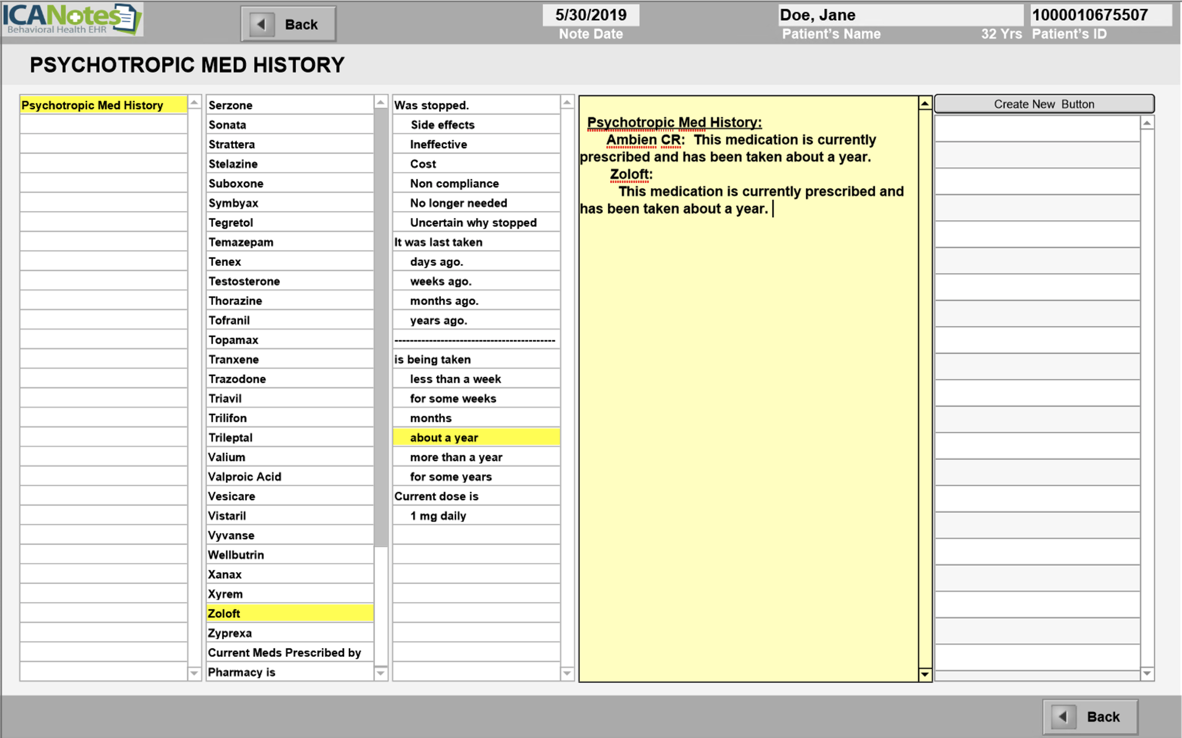Click 'Current Meds Prescribed by' entry
1182x738 pixels.
[289, 653]
